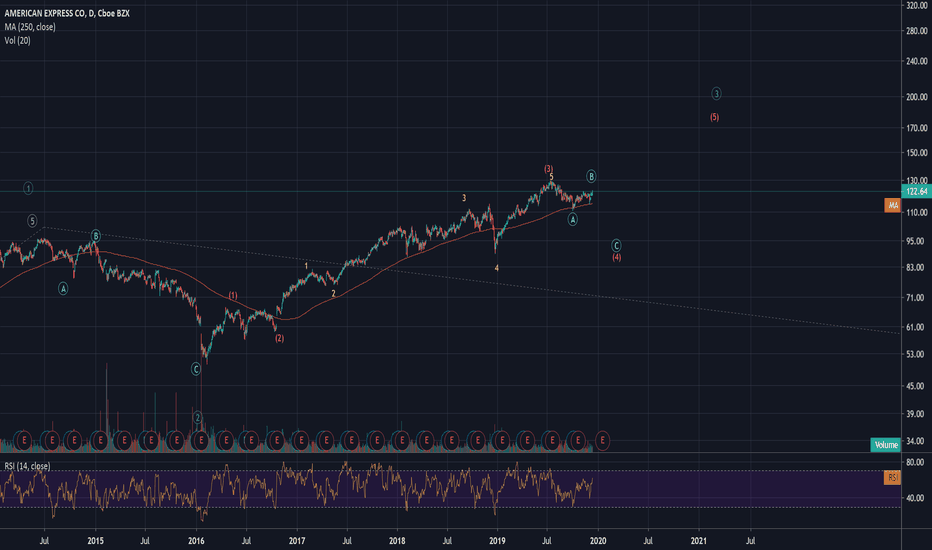932x550 pixels.
Task: Select the circled B wave label near 2015
Action: (x=96, y=236)
